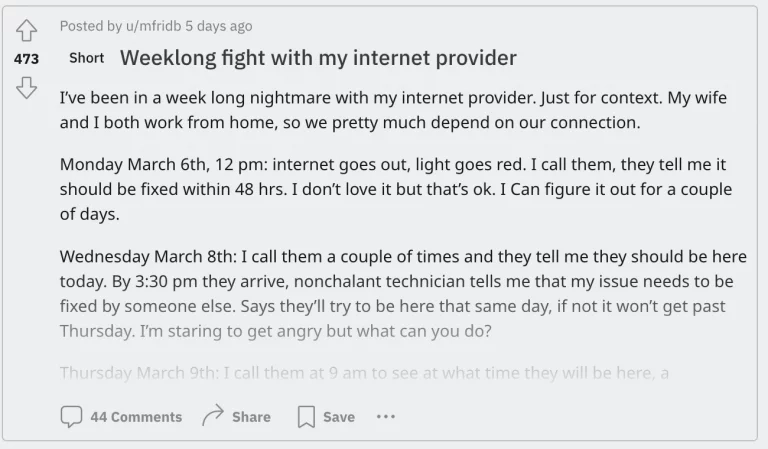Upvote the internet provider post

(x=26, y=30)
